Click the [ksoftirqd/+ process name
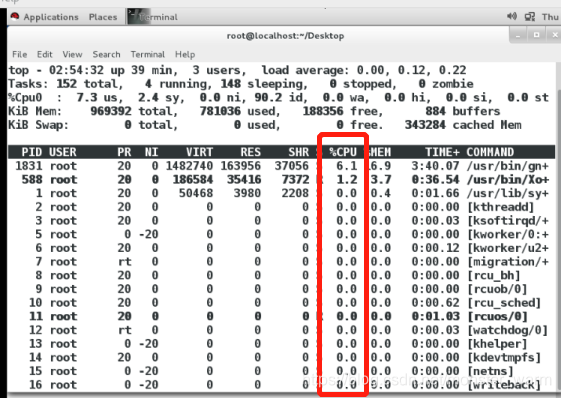This screenshot has height=398, width=561. (508, 221)
